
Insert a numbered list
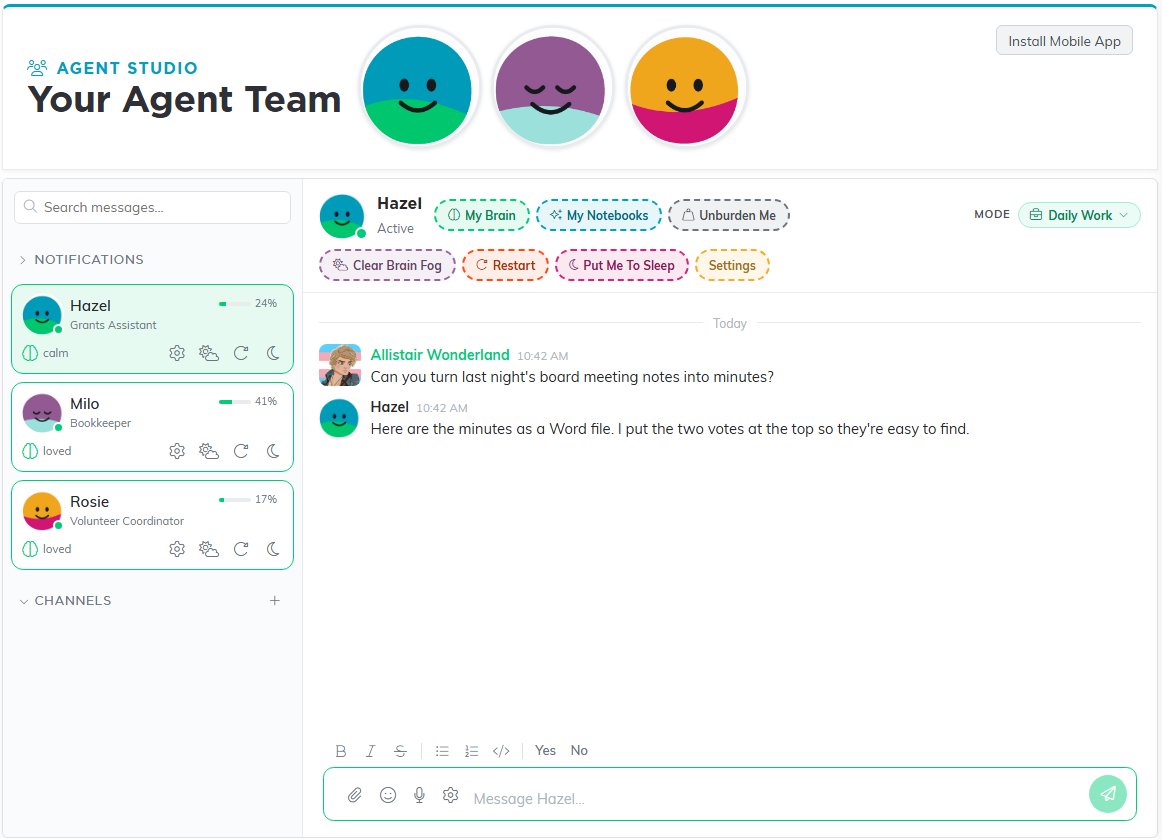[x=471, y=751]
